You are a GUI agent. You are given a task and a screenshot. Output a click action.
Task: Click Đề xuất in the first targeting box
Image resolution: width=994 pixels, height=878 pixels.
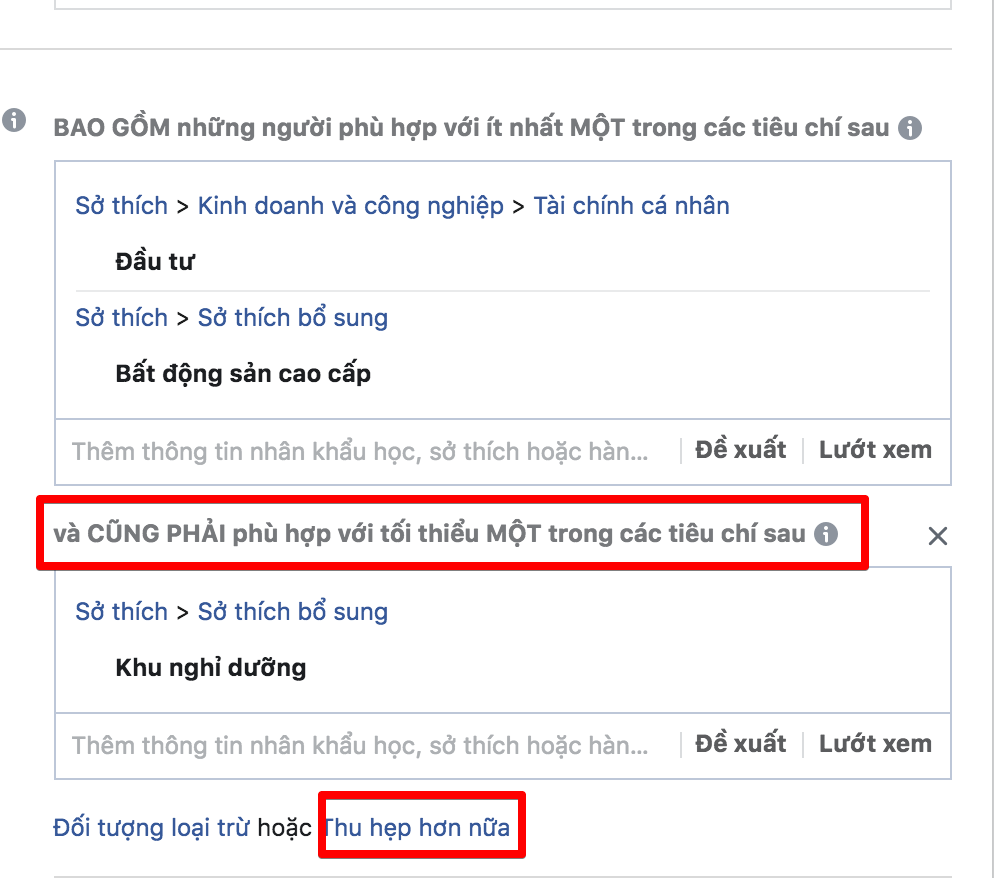click(x=740, y=449)
